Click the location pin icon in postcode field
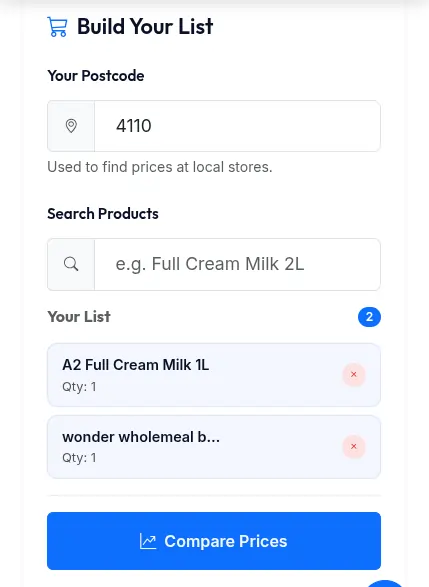This screenshot has width=429, height=587. 71,126
